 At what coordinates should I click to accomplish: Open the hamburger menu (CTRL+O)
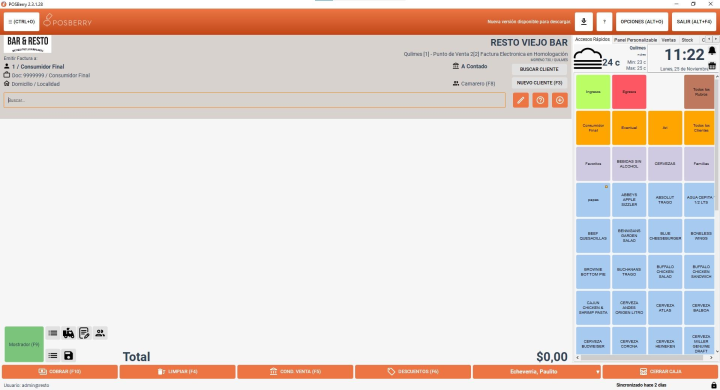pyautogui.click(x=22, y=22)
